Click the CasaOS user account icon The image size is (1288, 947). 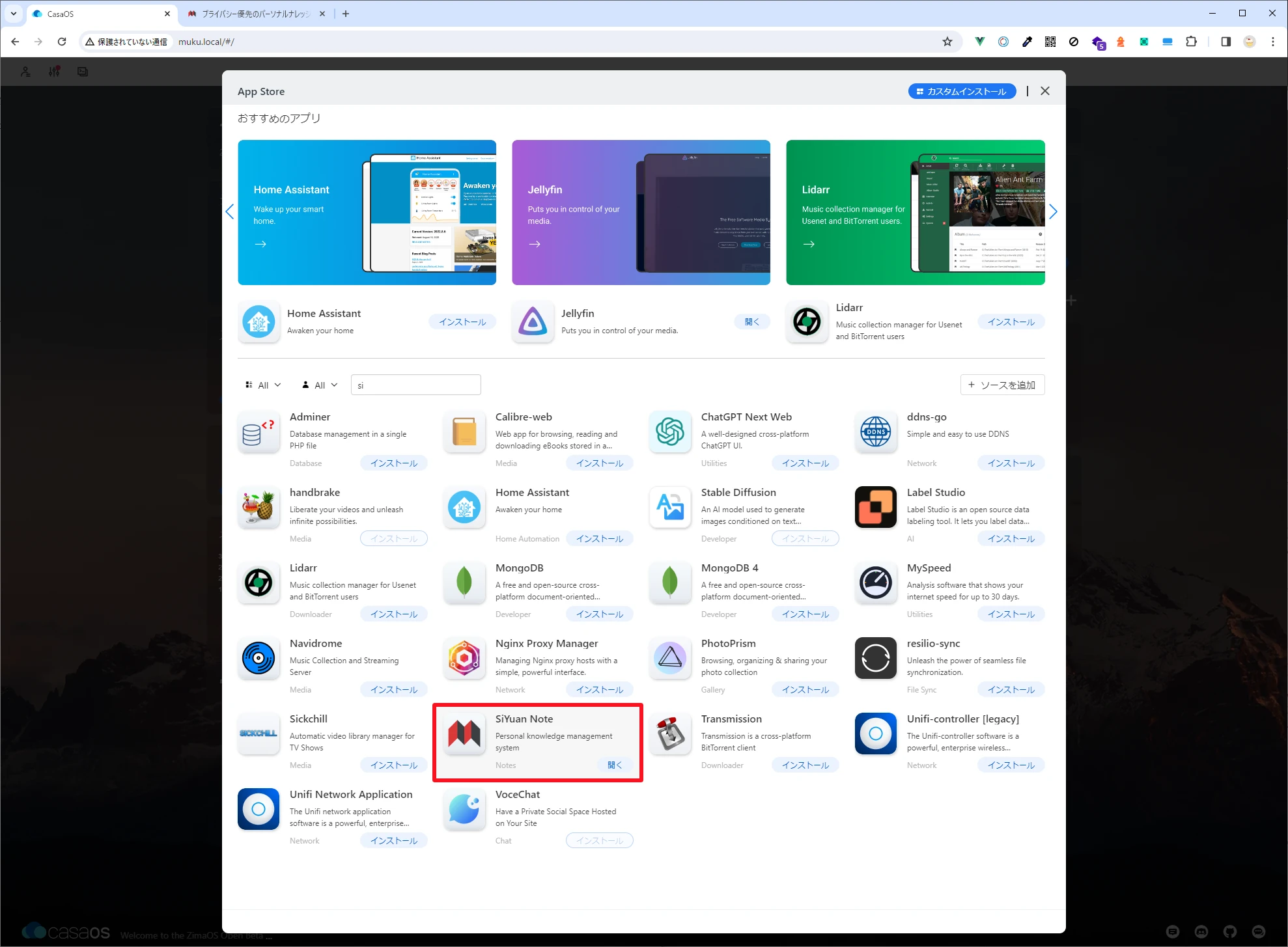(x=25, y=72)
